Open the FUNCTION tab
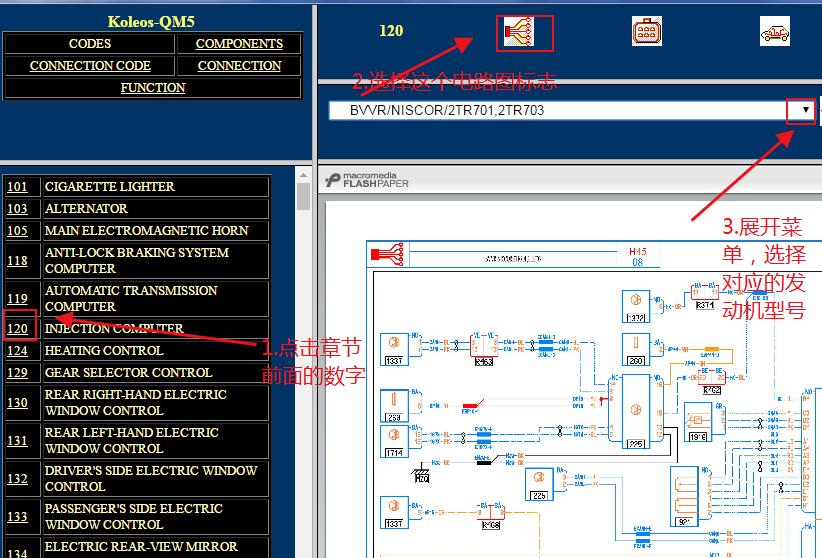Screen dimensions: 822x558 (x=153, y=88)
